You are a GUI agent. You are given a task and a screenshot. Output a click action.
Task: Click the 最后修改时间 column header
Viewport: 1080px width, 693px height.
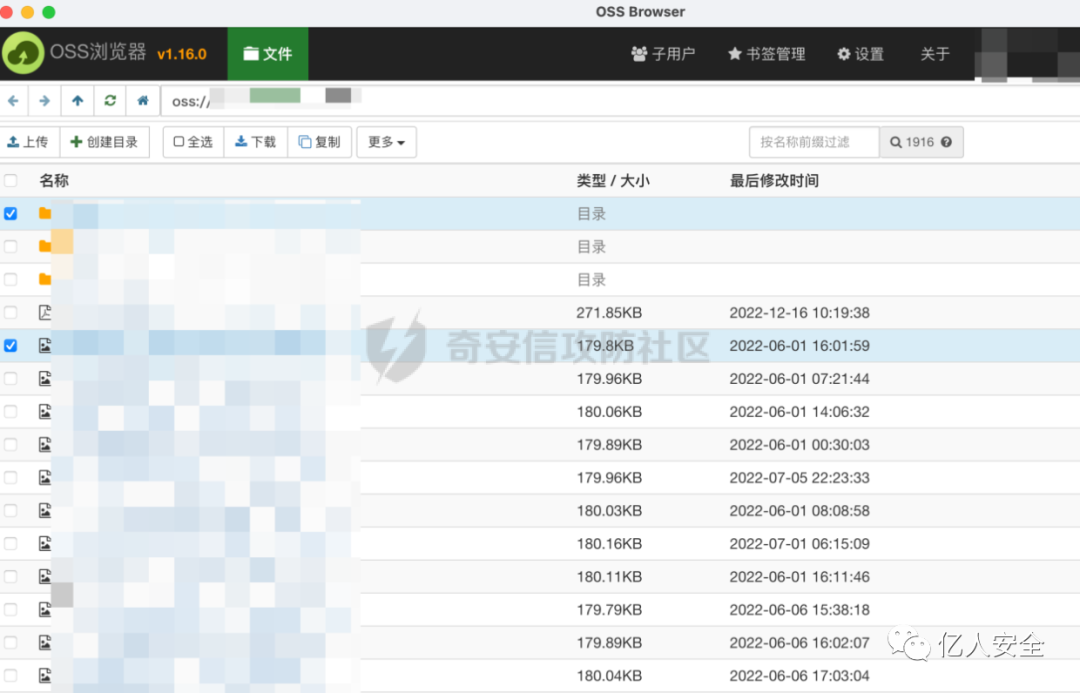pos(774,180)
